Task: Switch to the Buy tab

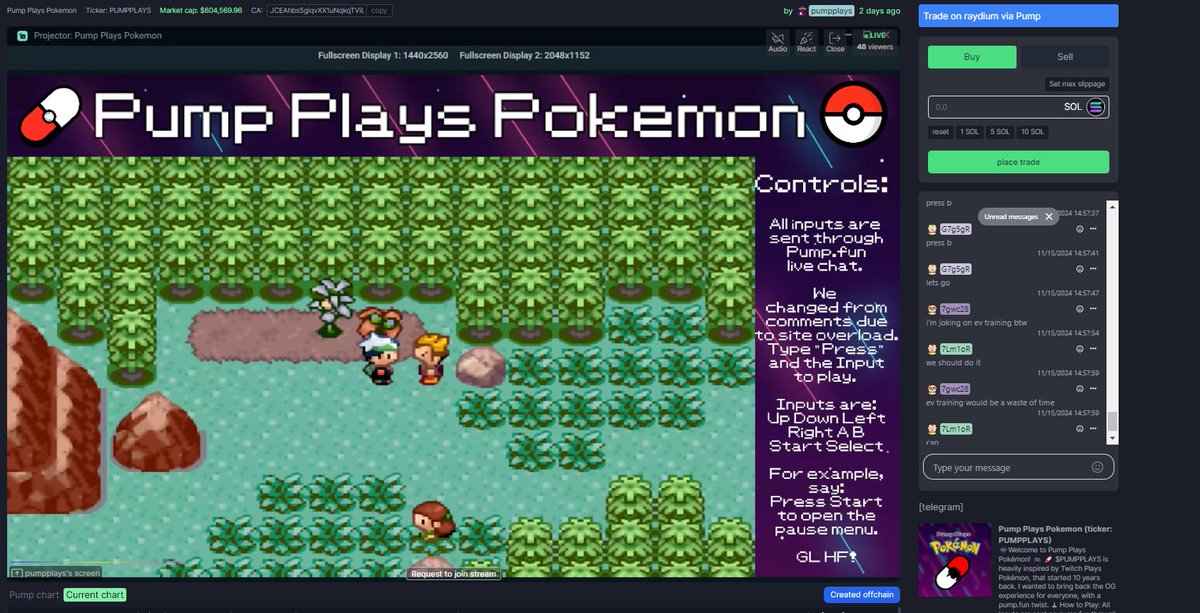Action: 972,57
